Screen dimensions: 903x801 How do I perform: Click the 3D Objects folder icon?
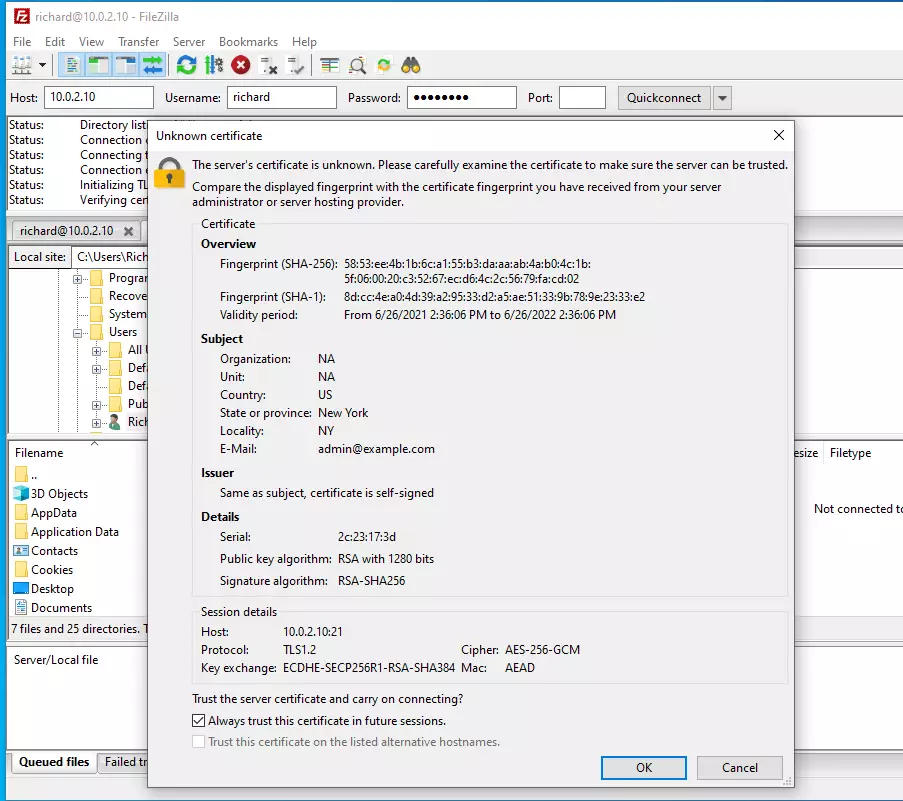(21, 493)
